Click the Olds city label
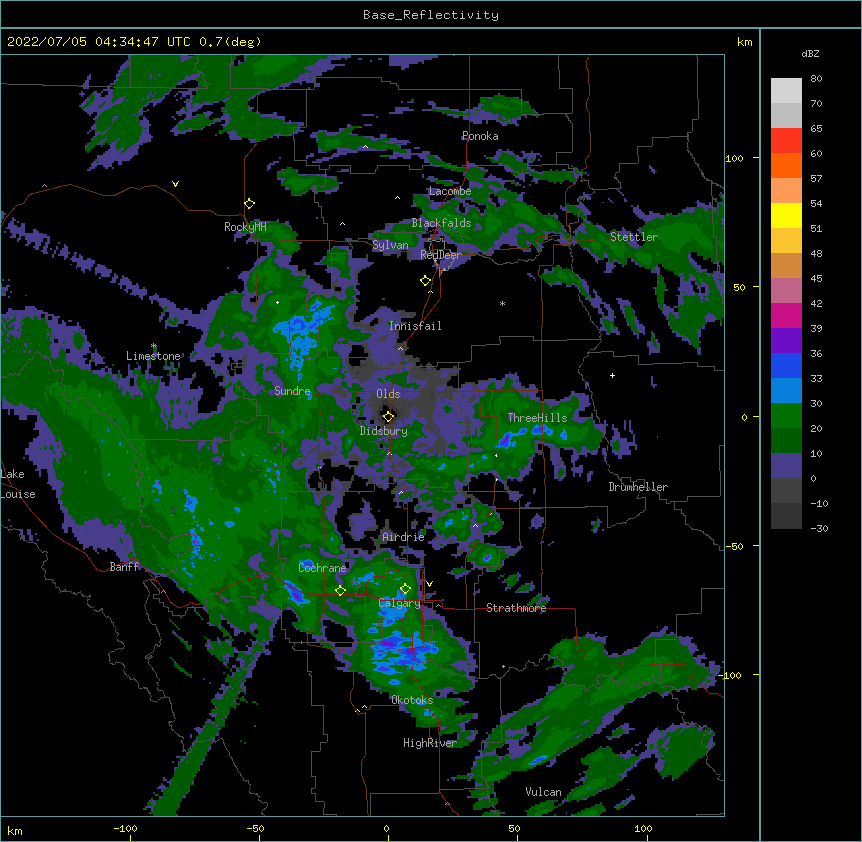Image resolution: width=862 pixels, height=842 pixels. point(388,394)
